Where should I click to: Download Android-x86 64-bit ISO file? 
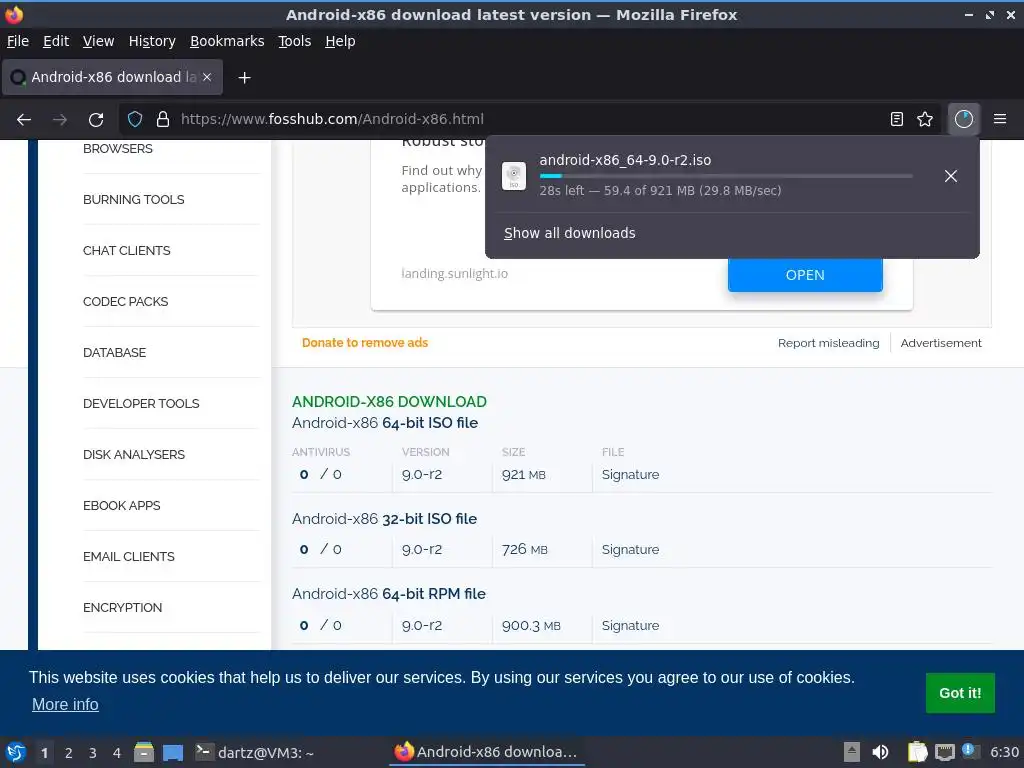coord(385,423)
